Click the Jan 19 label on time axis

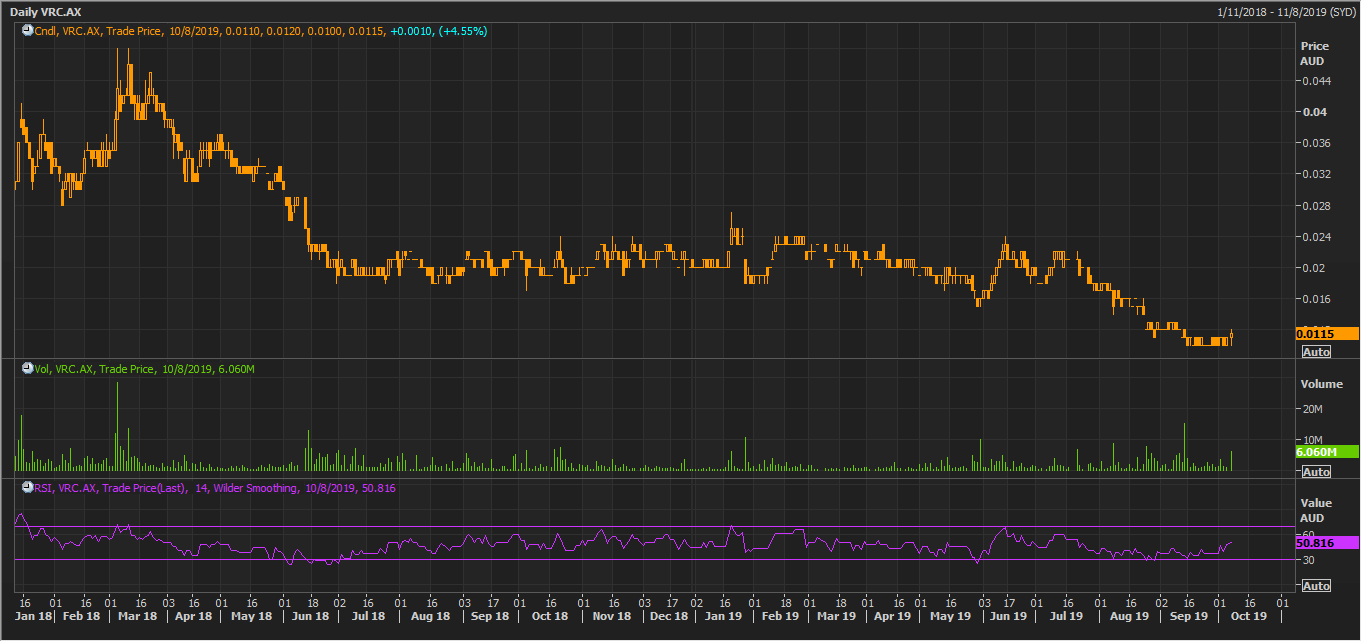722,617
